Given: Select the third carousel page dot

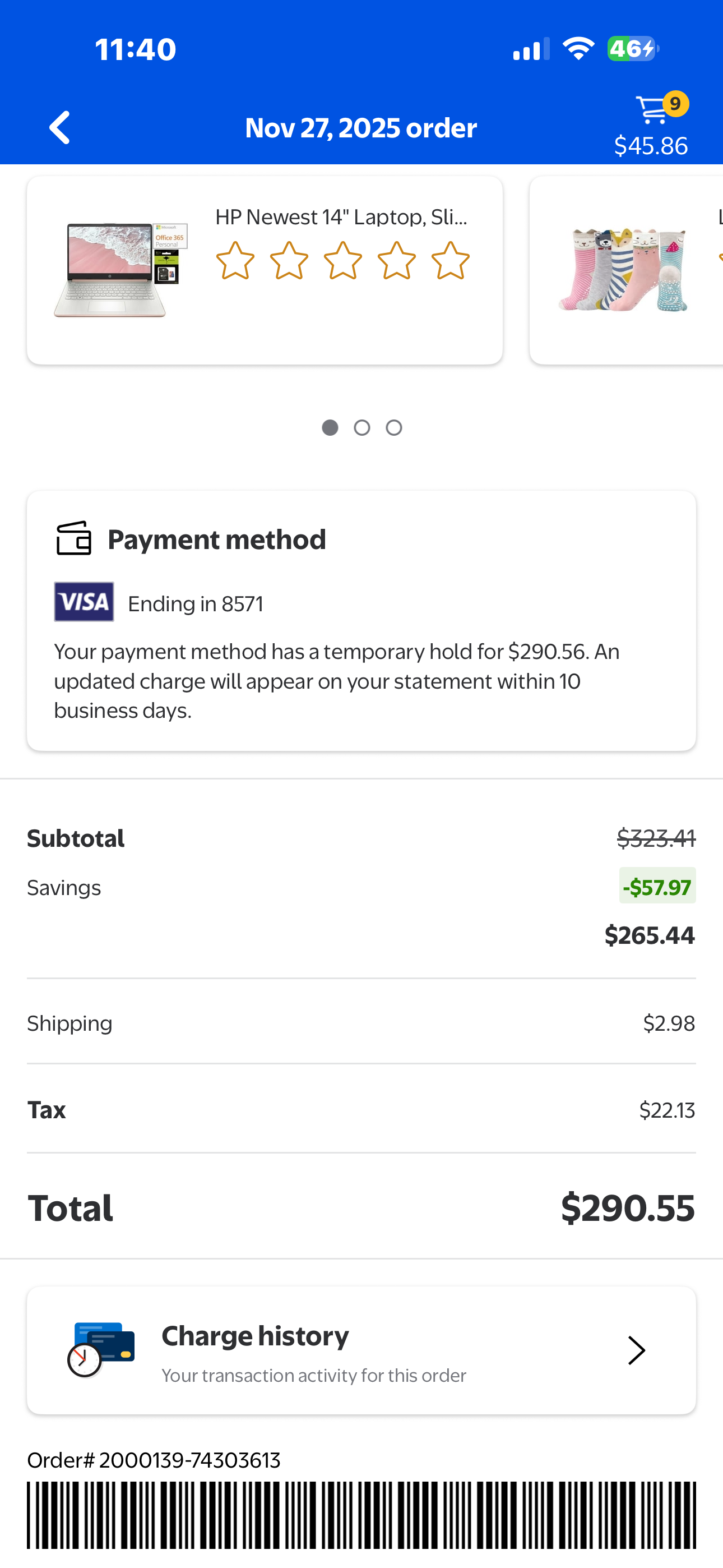Looking at the screenshot, I should tap(395, 428).
